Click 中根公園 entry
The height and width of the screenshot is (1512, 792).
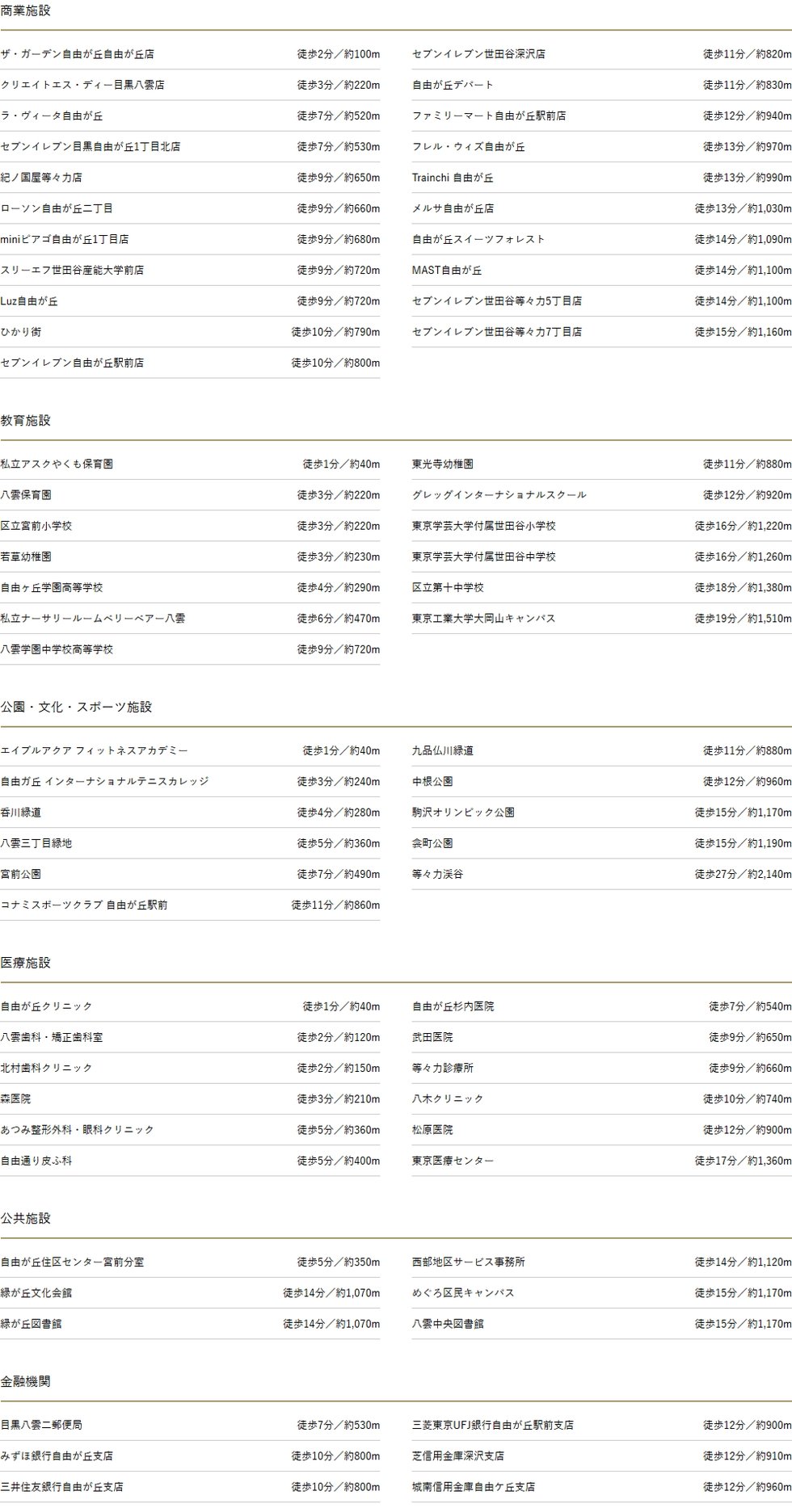602,782
